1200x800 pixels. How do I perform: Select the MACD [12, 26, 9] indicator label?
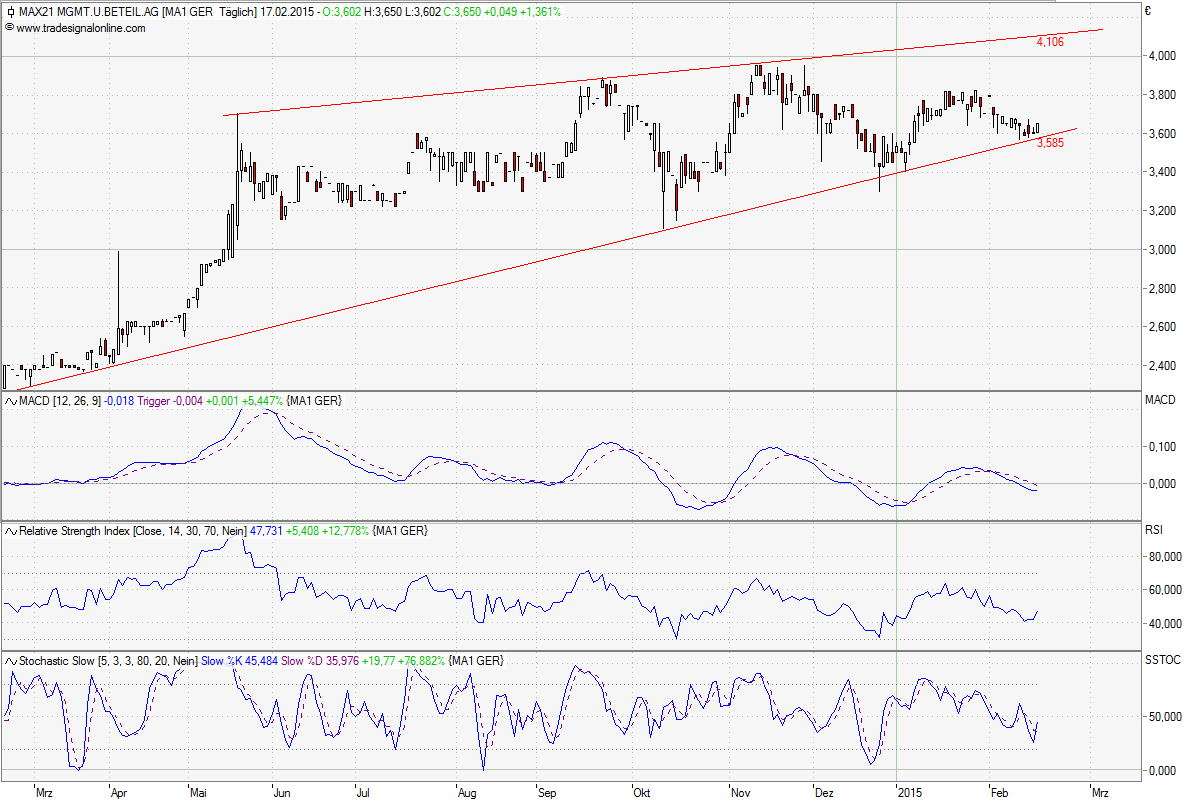[x=62, y=401]
